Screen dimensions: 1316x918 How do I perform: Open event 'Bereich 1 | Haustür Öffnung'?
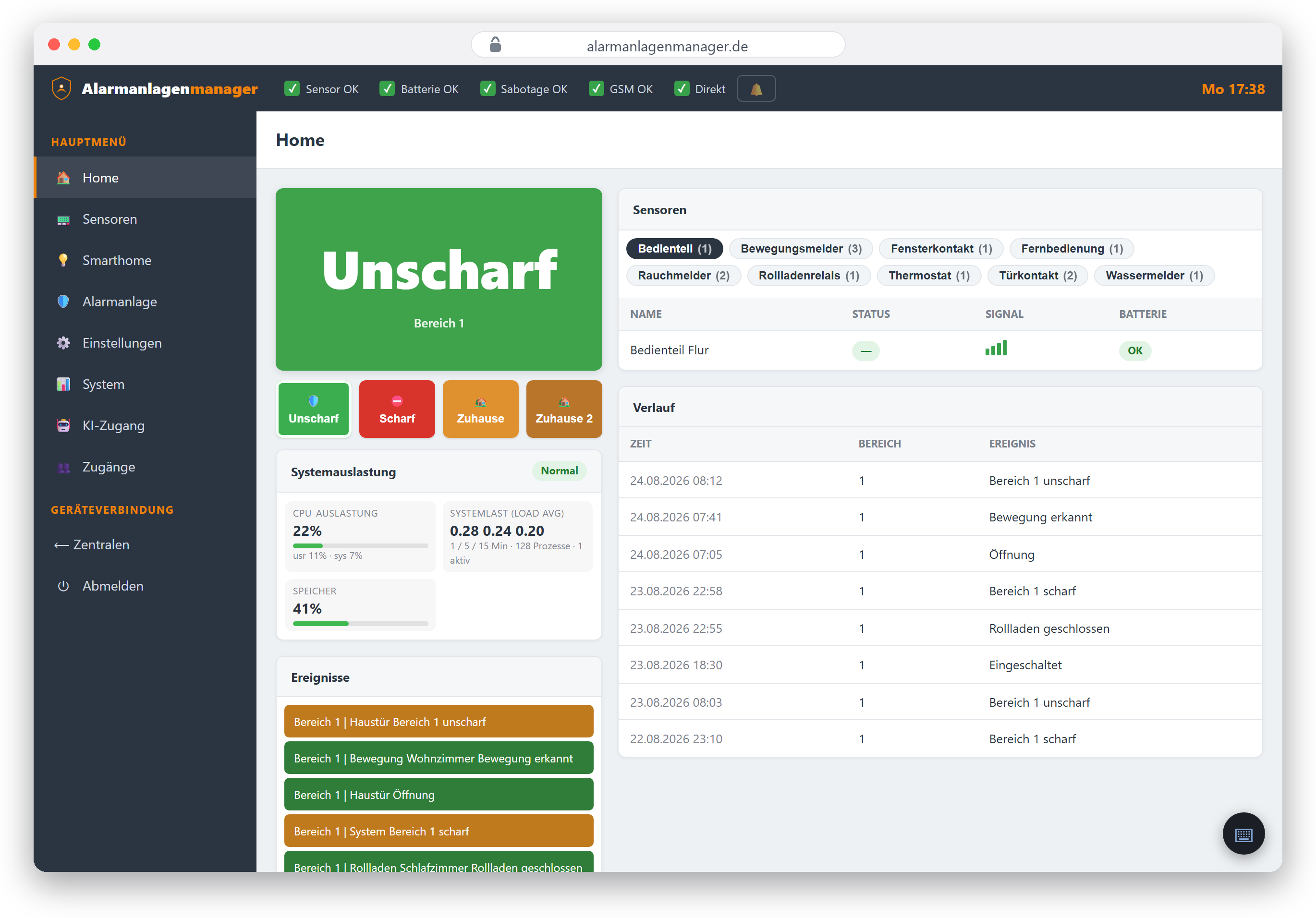[439, 795]
